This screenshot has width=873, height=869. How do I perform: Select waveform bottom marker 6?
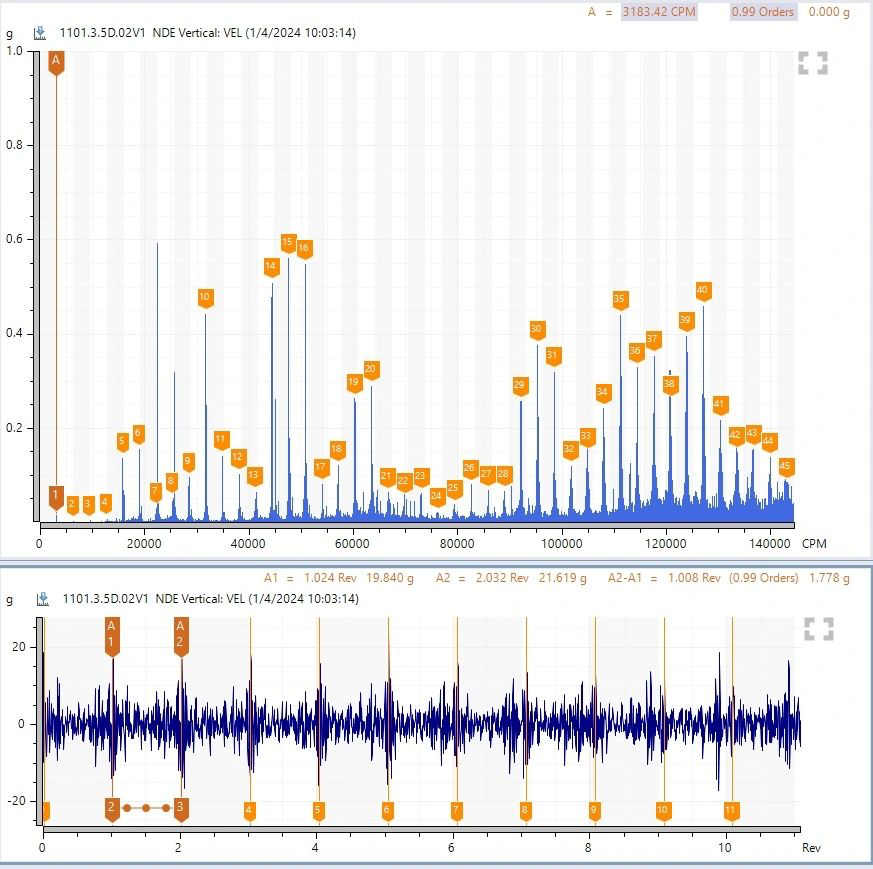(388, 811)
